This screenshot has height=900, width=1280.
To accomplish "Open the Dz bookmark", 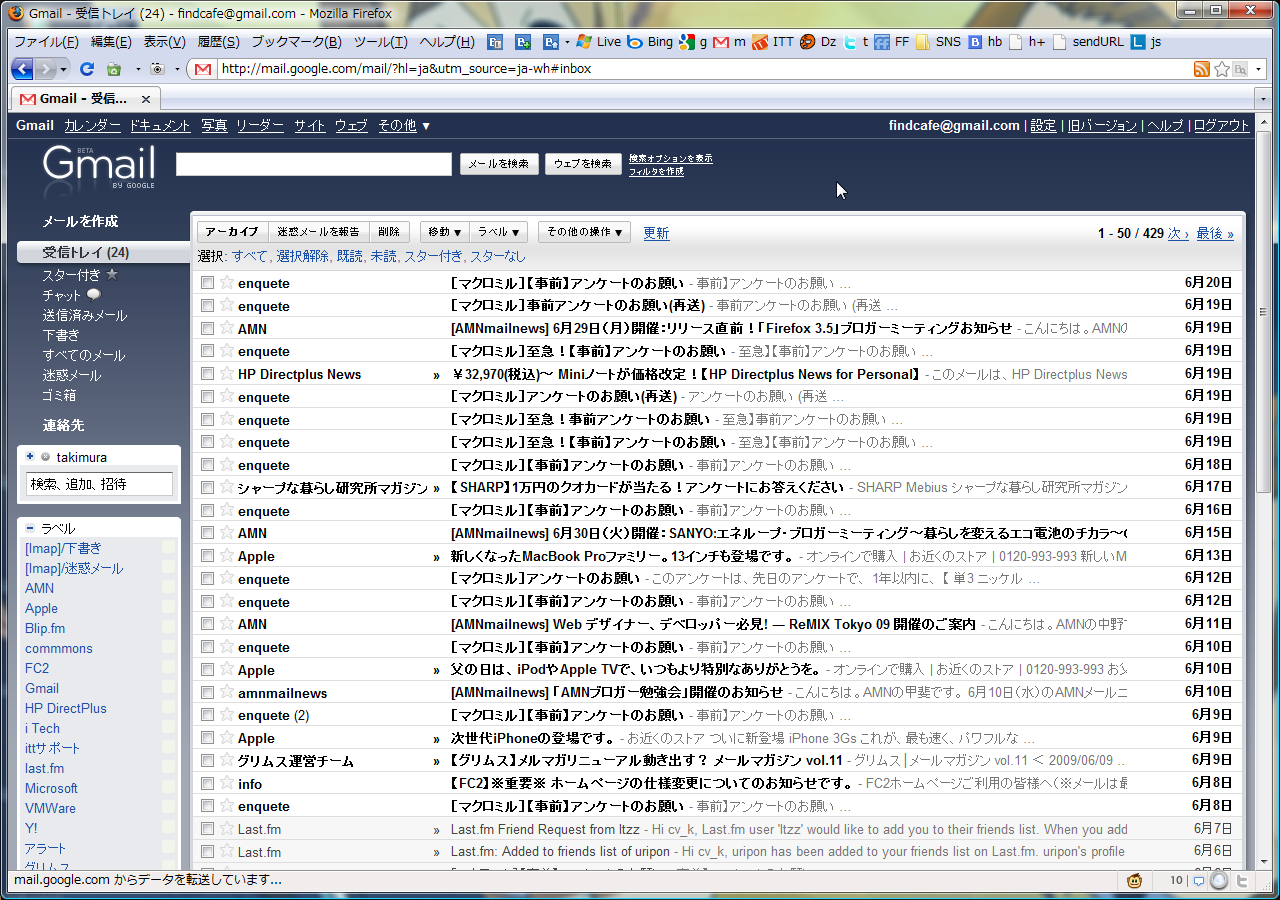I will point(818,42).
